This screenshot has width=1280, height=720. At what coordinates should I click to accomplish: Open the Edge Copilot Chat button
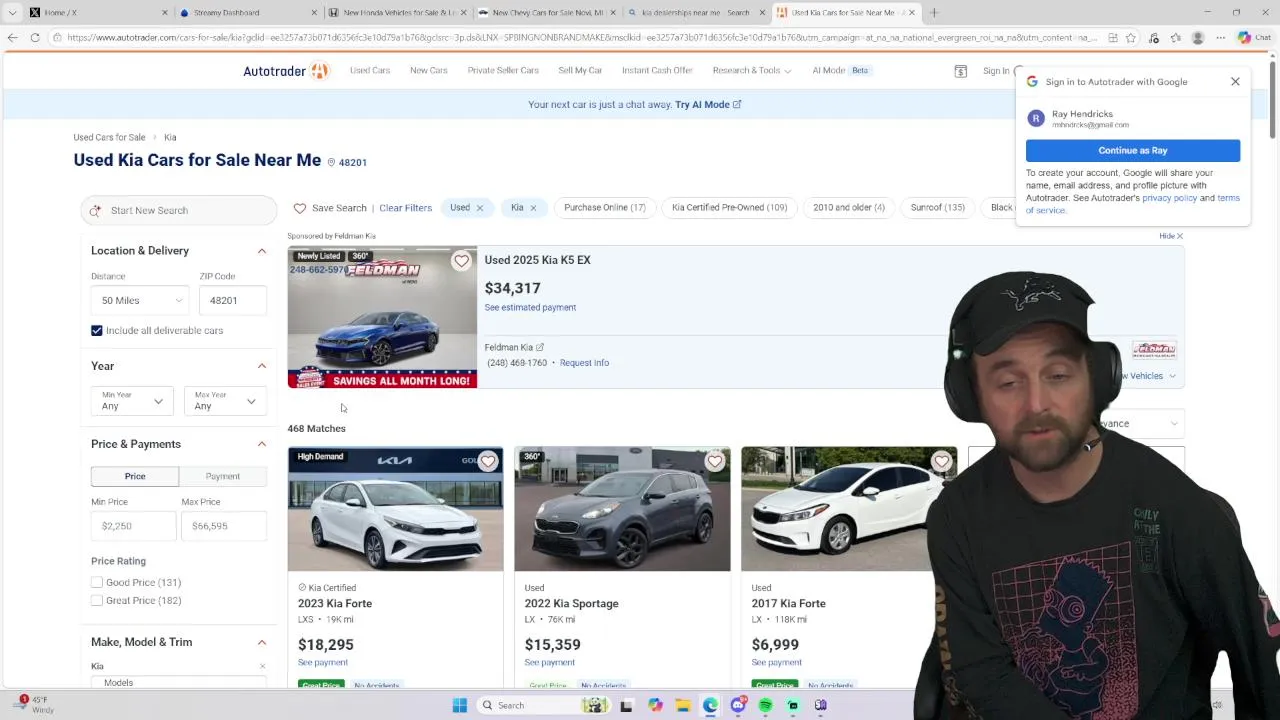1252,38
